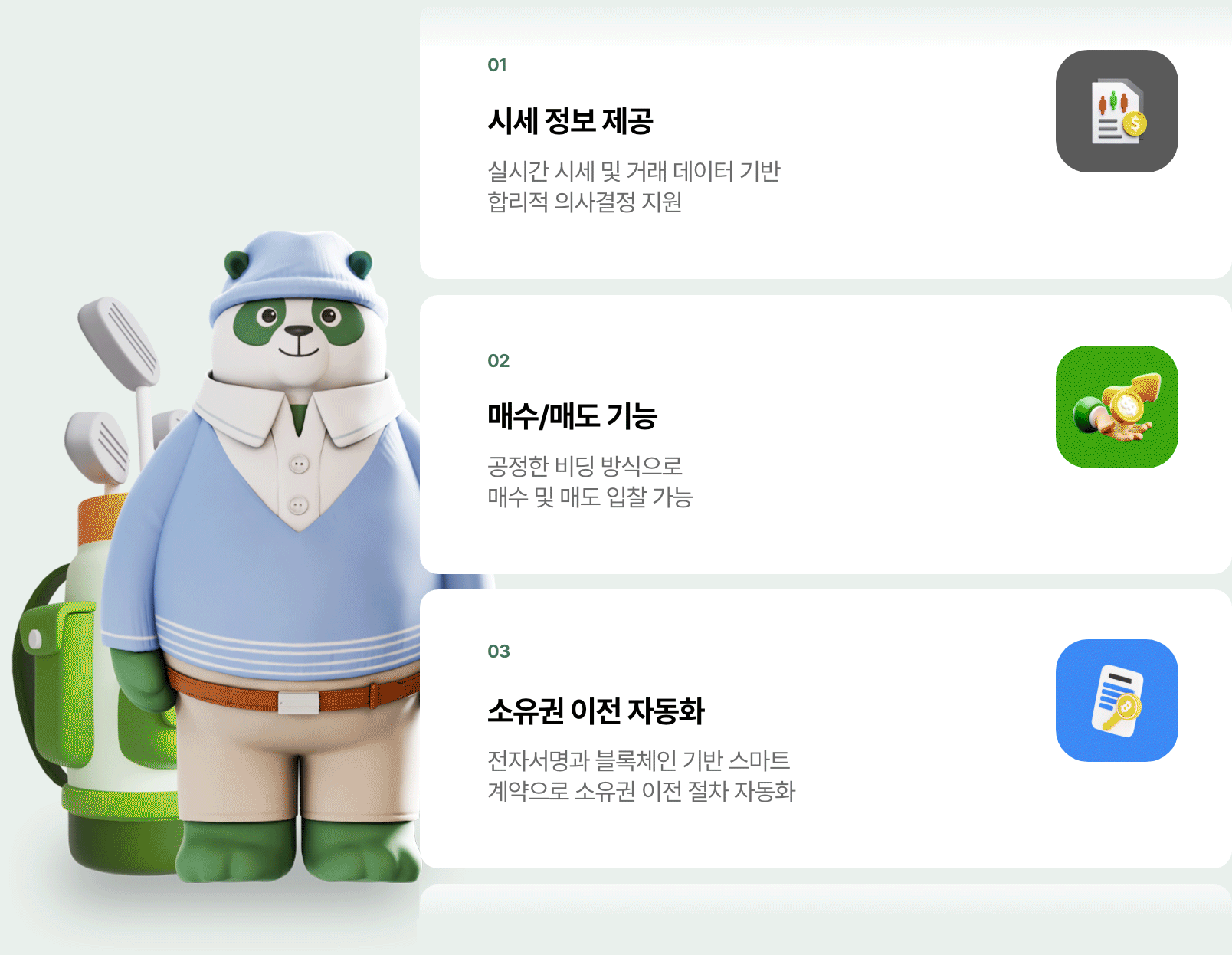
Task: Click the number label 02
Action: (498, 361)
